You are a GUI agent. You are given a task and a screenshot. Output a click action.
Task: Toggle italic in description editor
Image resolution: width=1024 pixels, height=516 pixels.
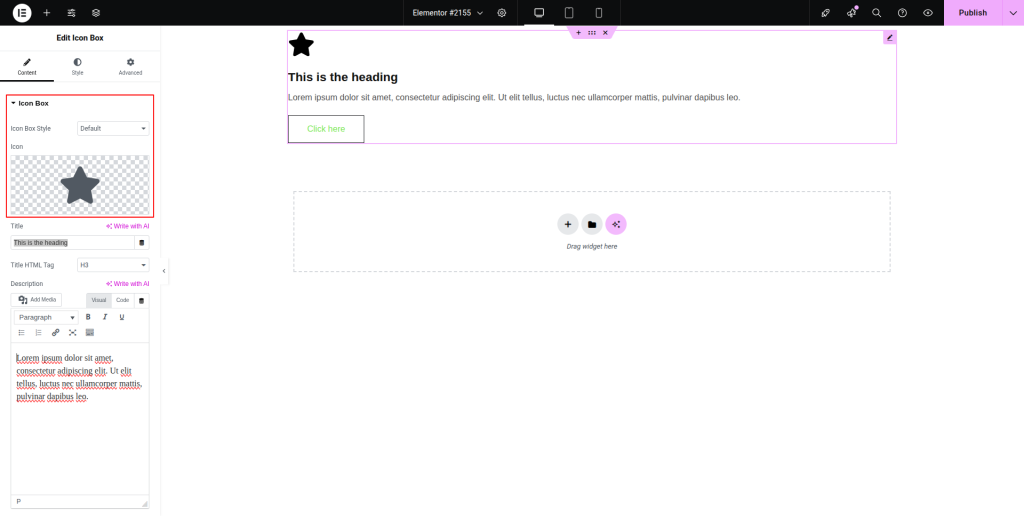(x=104, y=317)
